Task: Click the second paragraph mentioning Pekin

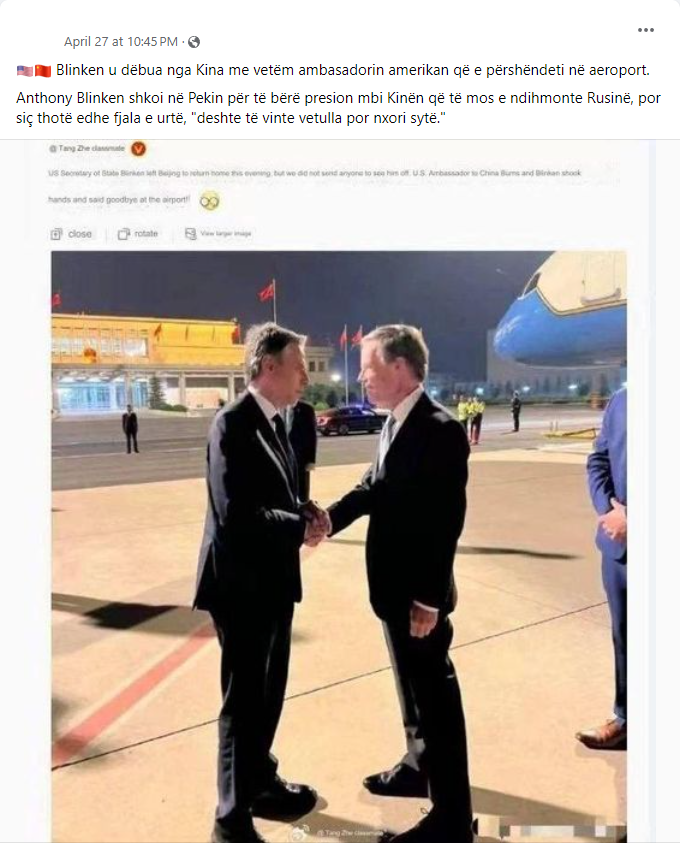Action: coord(338,108)
